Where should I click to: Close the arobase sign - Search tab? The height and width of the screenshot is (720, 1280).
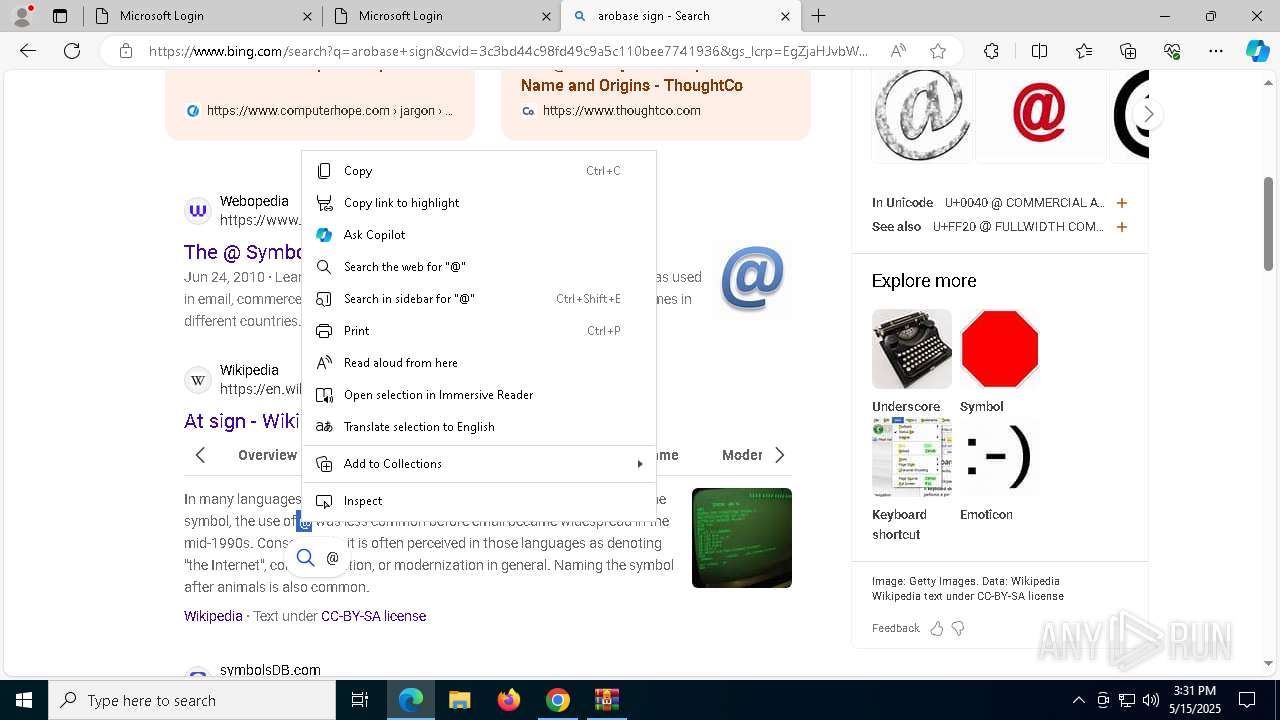point(785,16)
